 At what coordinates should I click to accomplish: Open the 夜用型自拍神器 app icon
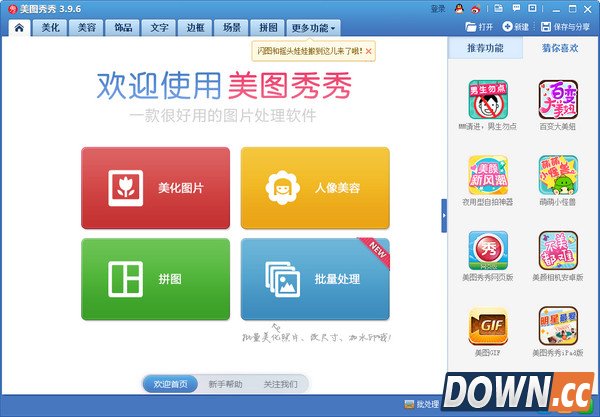click(x=487, y=175)
